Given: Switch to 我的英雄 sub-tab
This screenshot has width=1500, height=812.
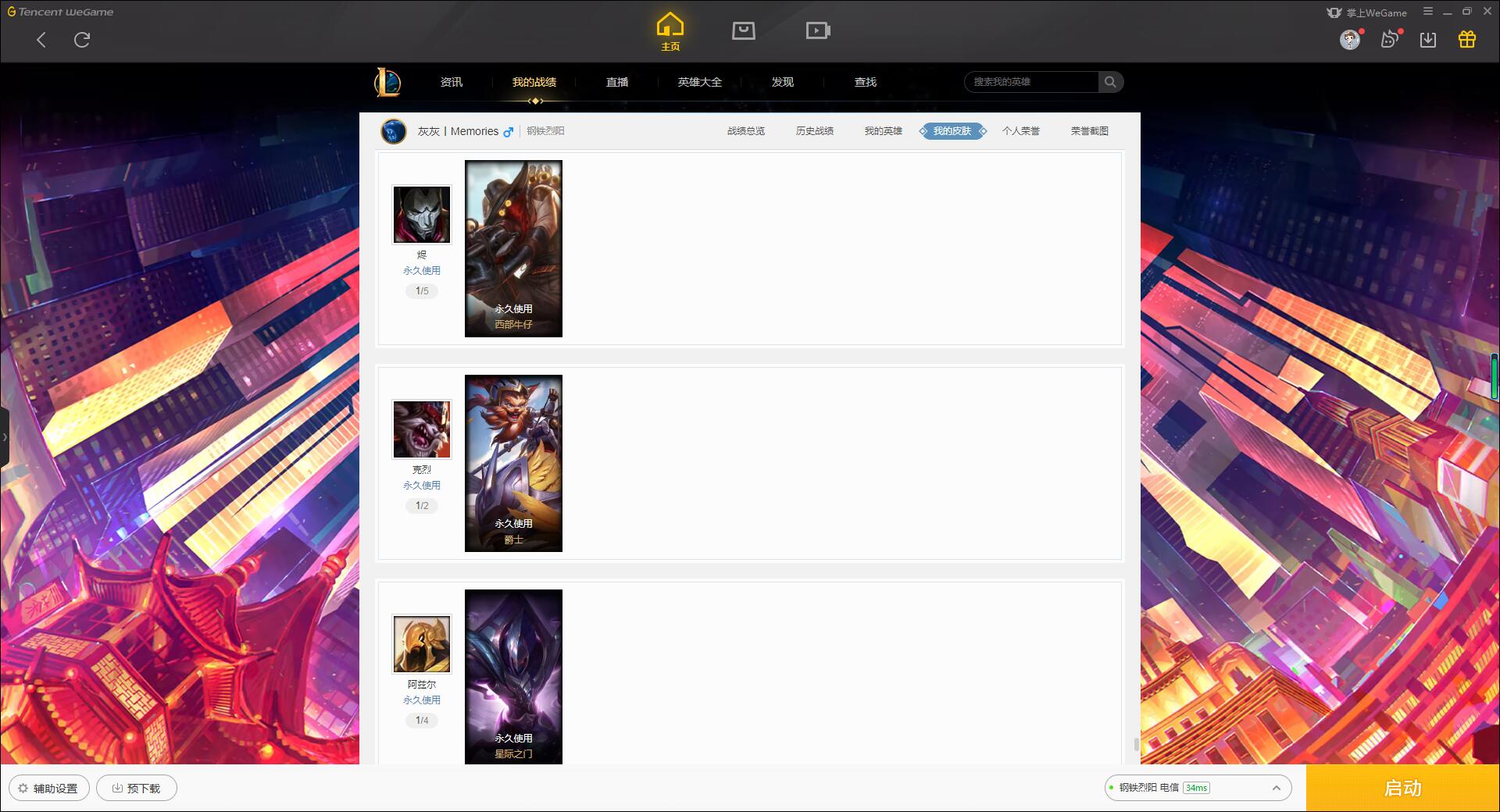Looking at the screenshot, I should (884, 131).
